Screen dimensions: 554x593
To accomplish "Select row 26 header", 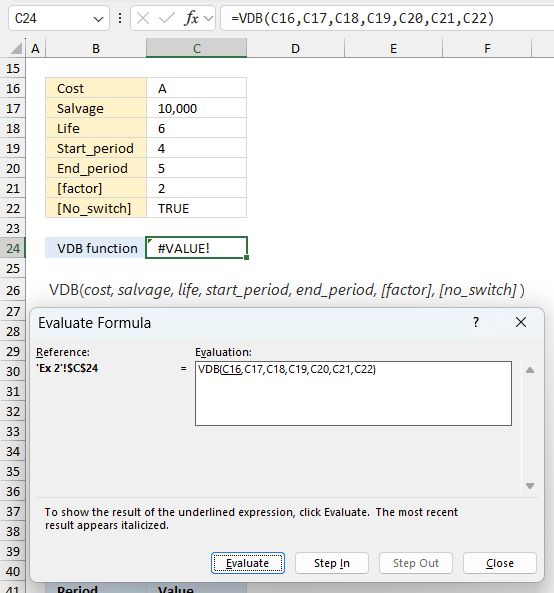I will 13,290.
